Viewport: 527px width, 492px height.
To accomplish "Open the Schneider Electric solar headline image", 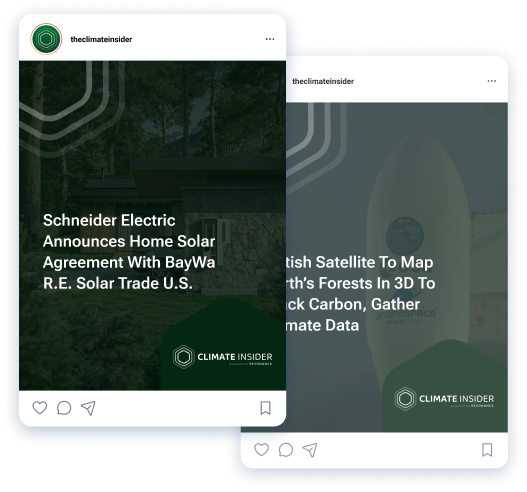I will click(153, 226).
